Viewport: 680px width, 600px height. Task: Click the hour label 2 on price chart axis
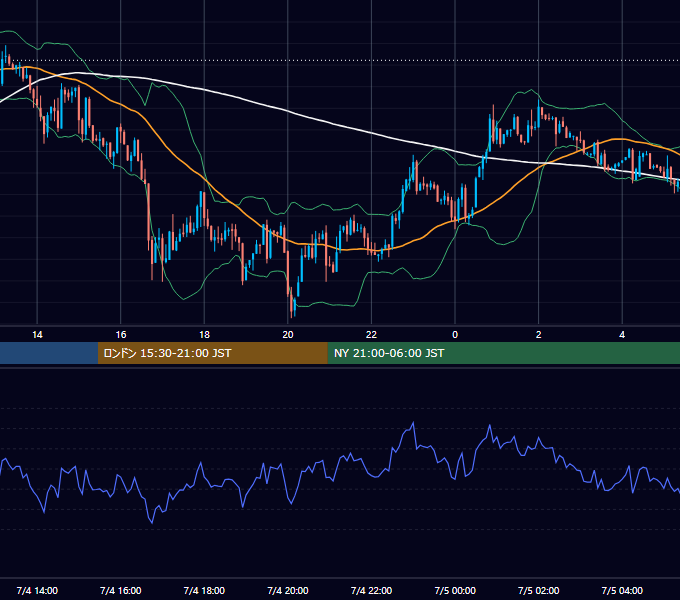tap(539, 335)
